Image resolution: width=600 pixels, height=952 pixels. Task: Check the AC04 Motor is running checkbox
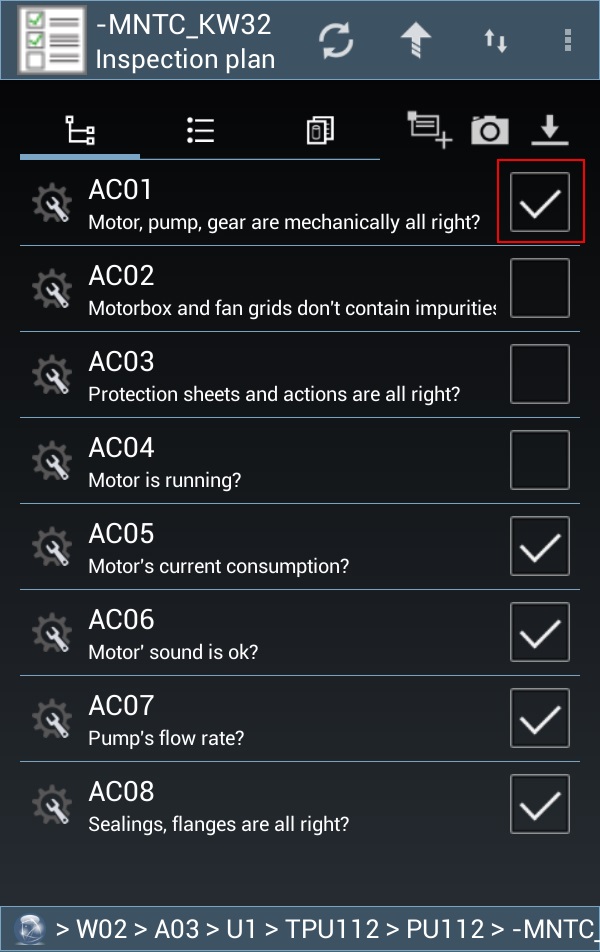point(540,460)
